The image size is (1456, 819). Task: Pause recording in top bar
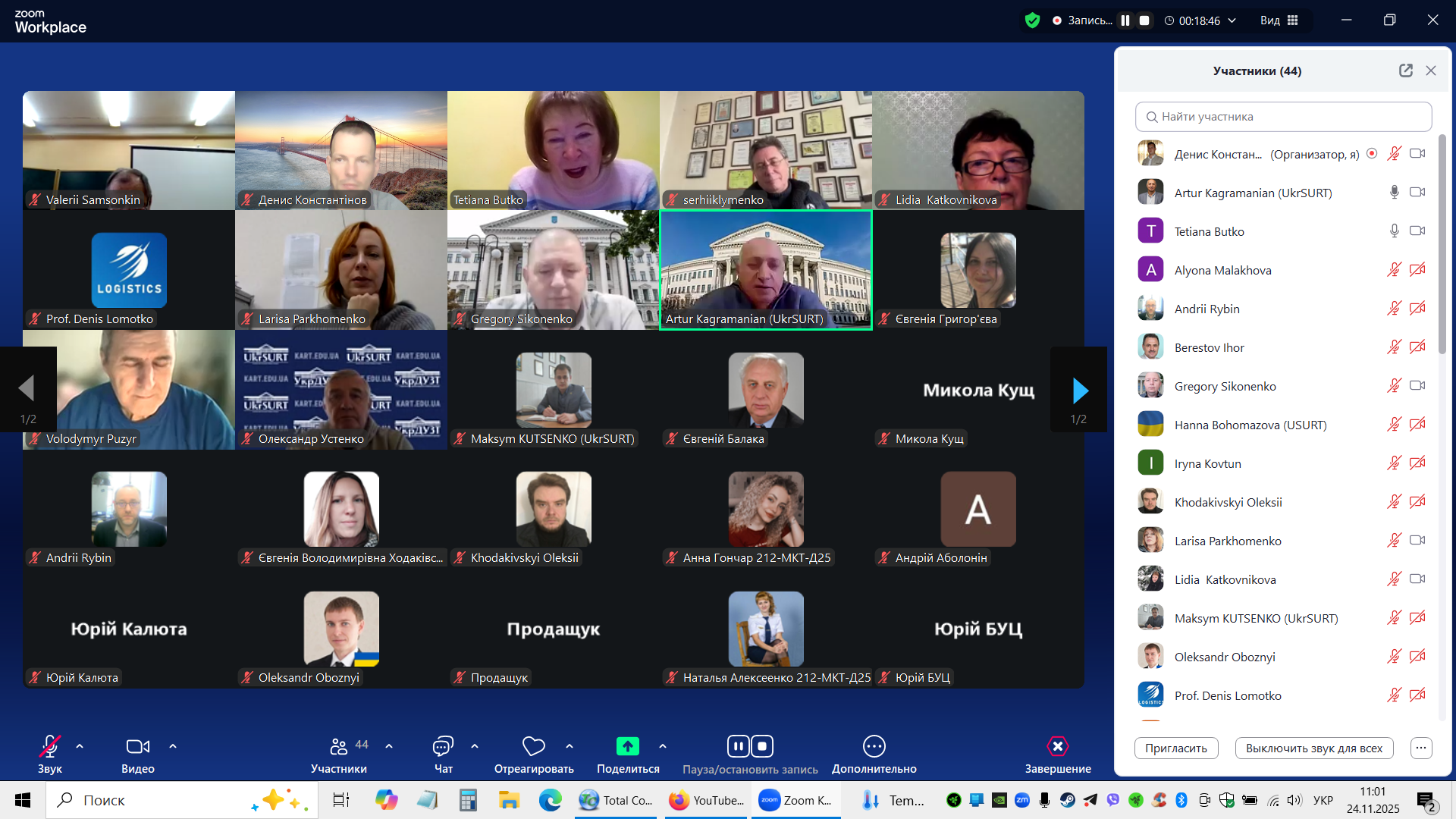point(1125,20)
